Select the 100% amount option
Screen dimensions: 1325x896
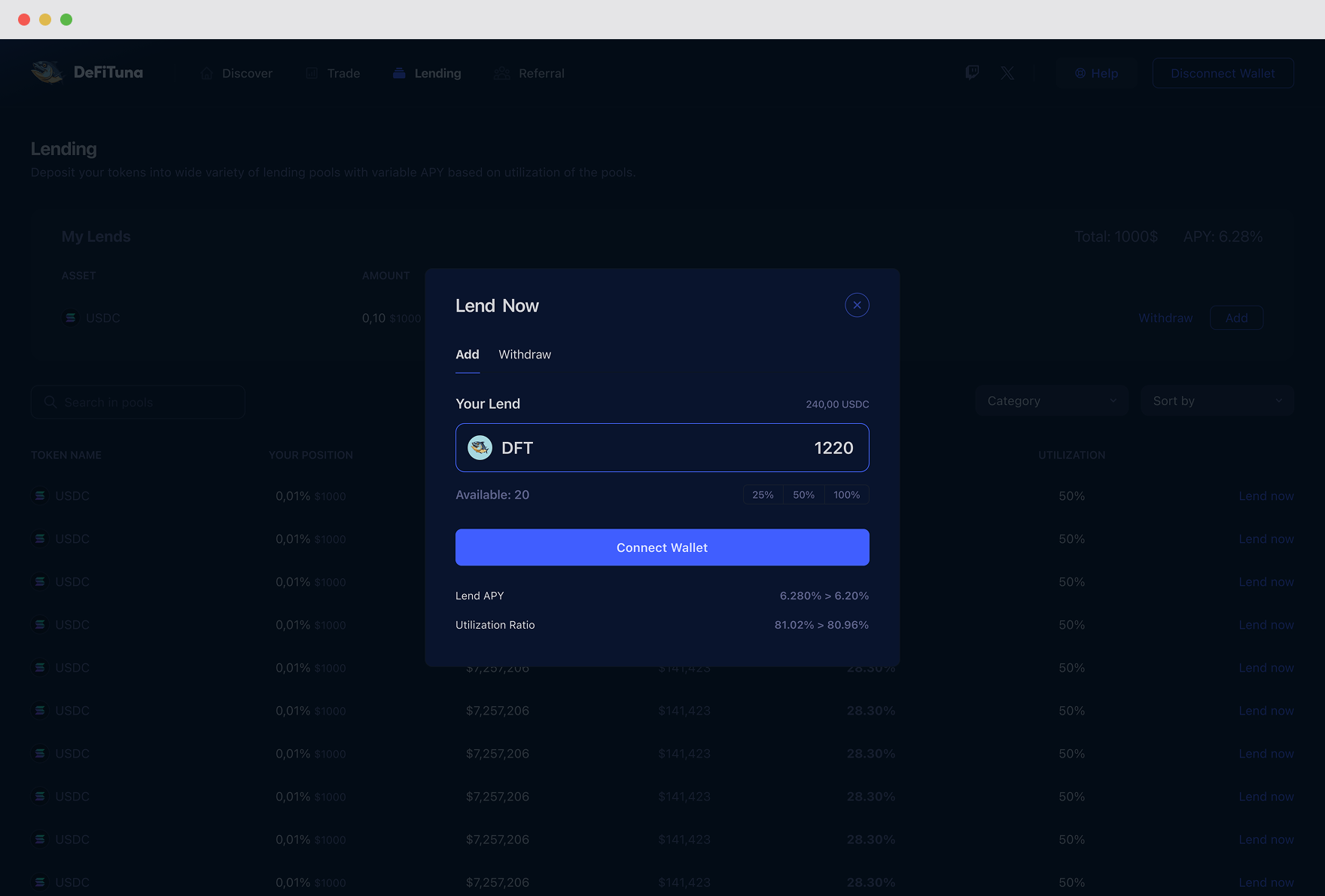(x=846, y=495)
